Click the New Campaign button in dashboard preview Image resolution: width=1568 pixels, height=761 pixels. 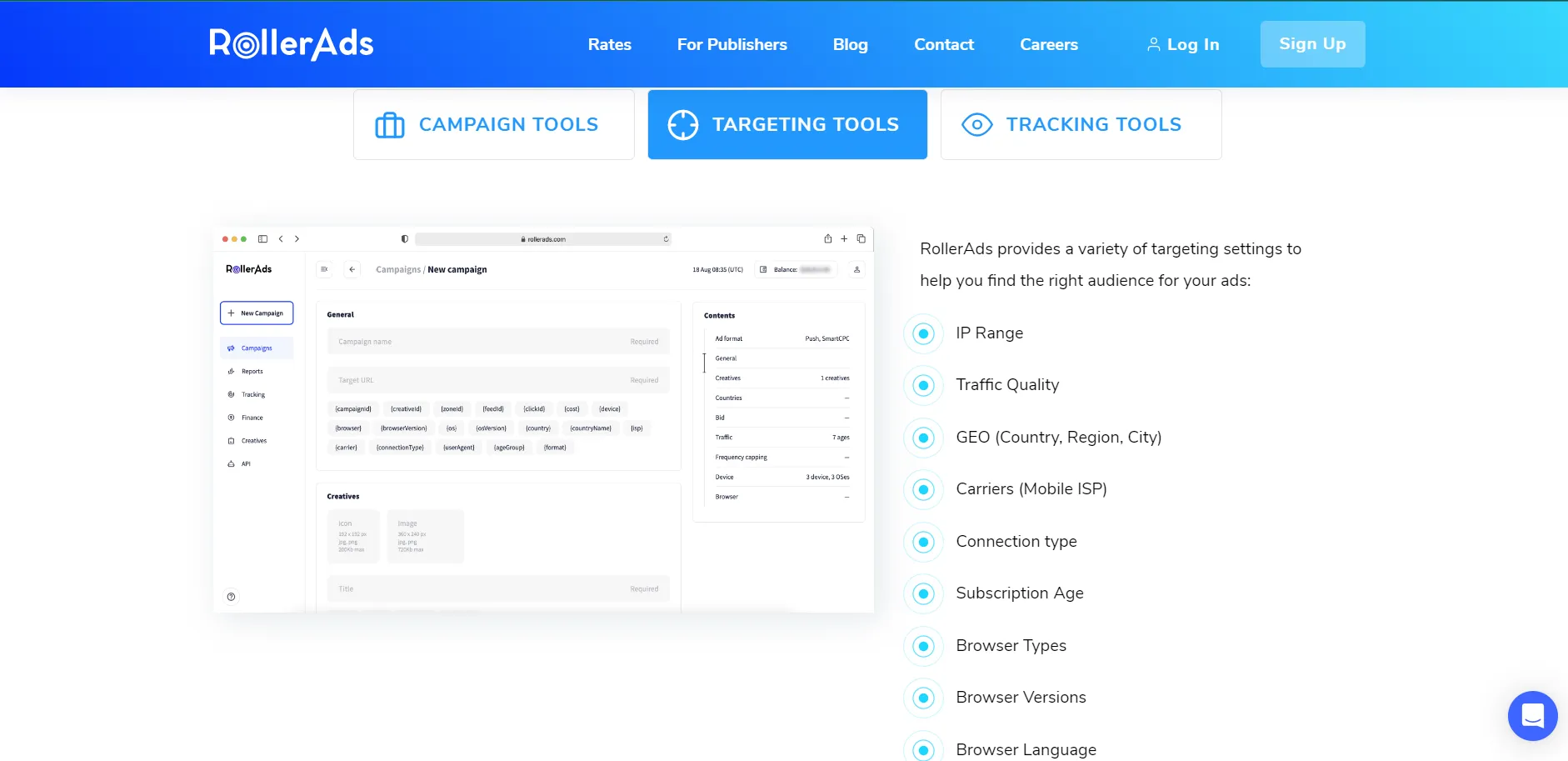257,313
